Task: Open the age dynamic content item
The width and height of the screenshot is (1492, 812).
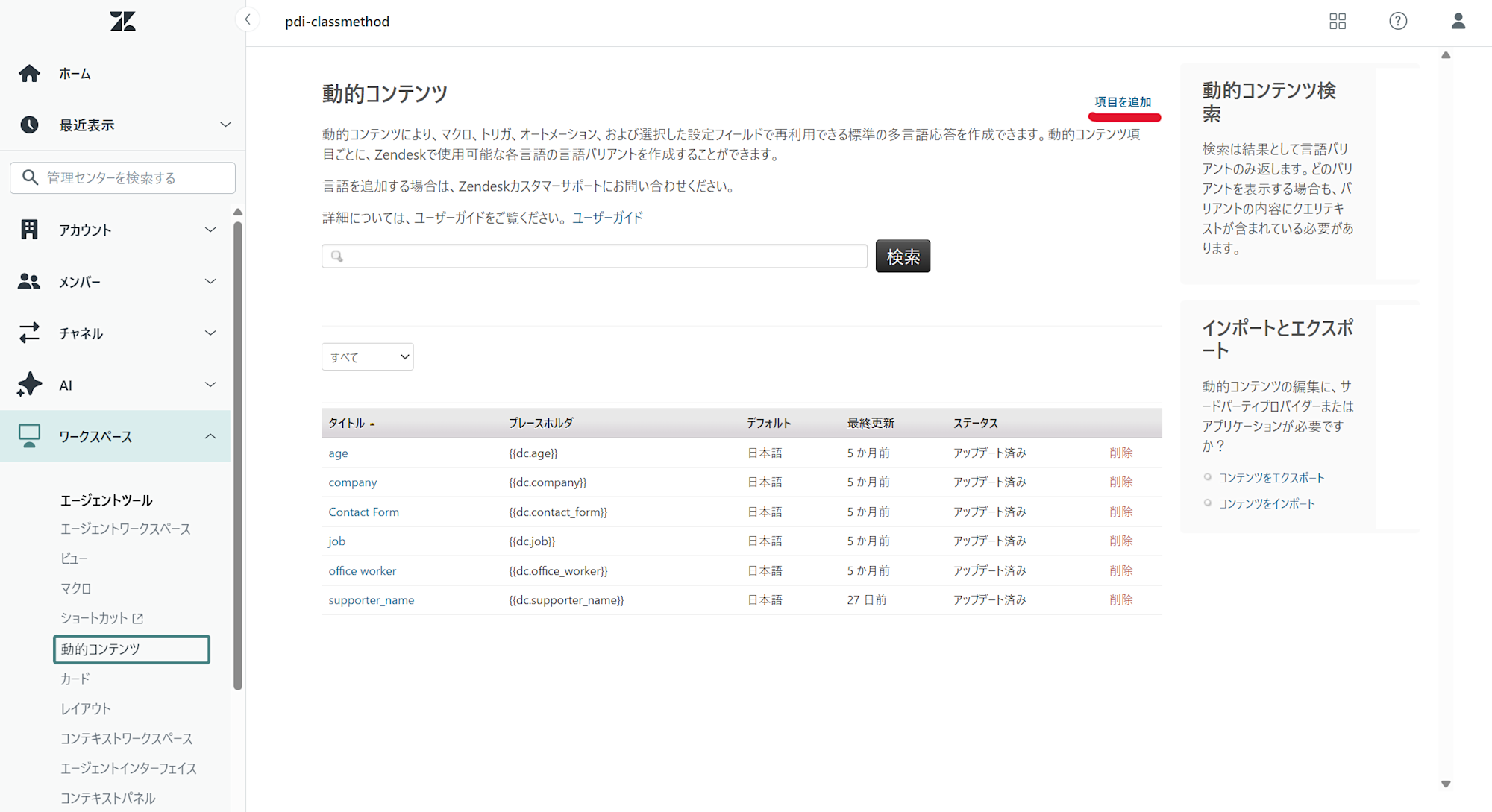Action: 338,453
